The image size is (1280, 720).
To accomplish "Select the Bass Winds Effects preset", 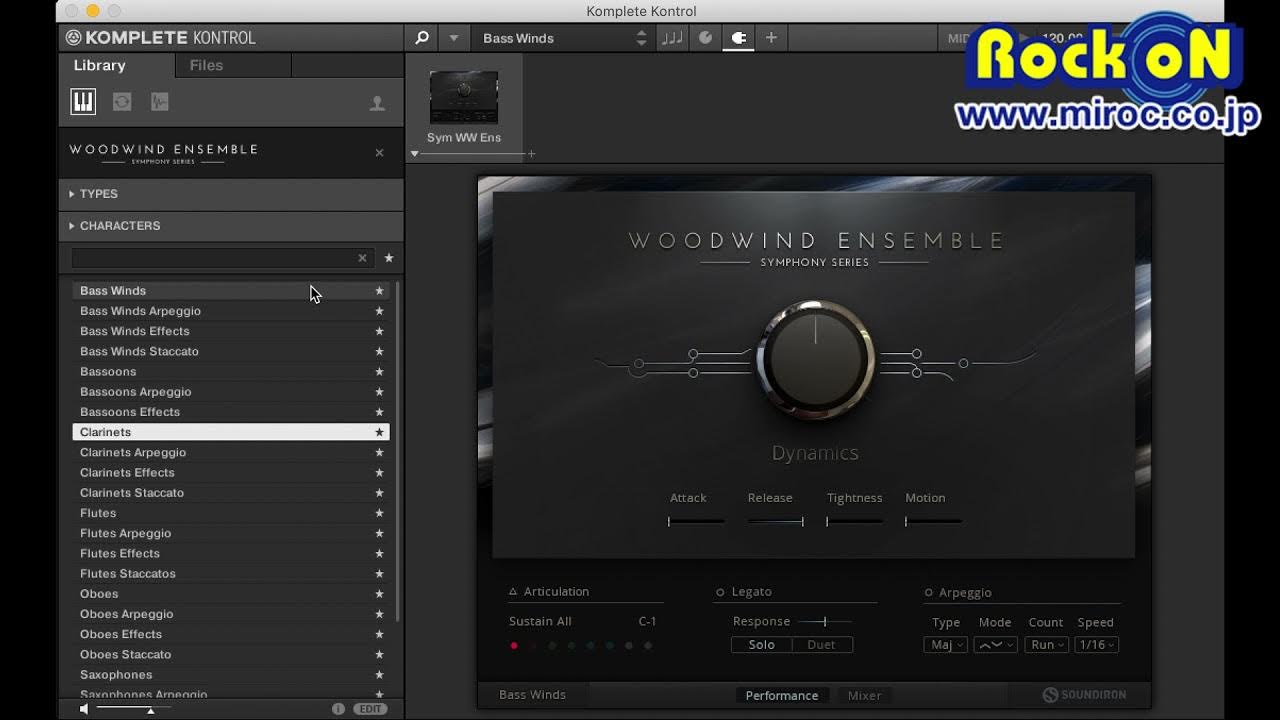I will coord(231,331).
